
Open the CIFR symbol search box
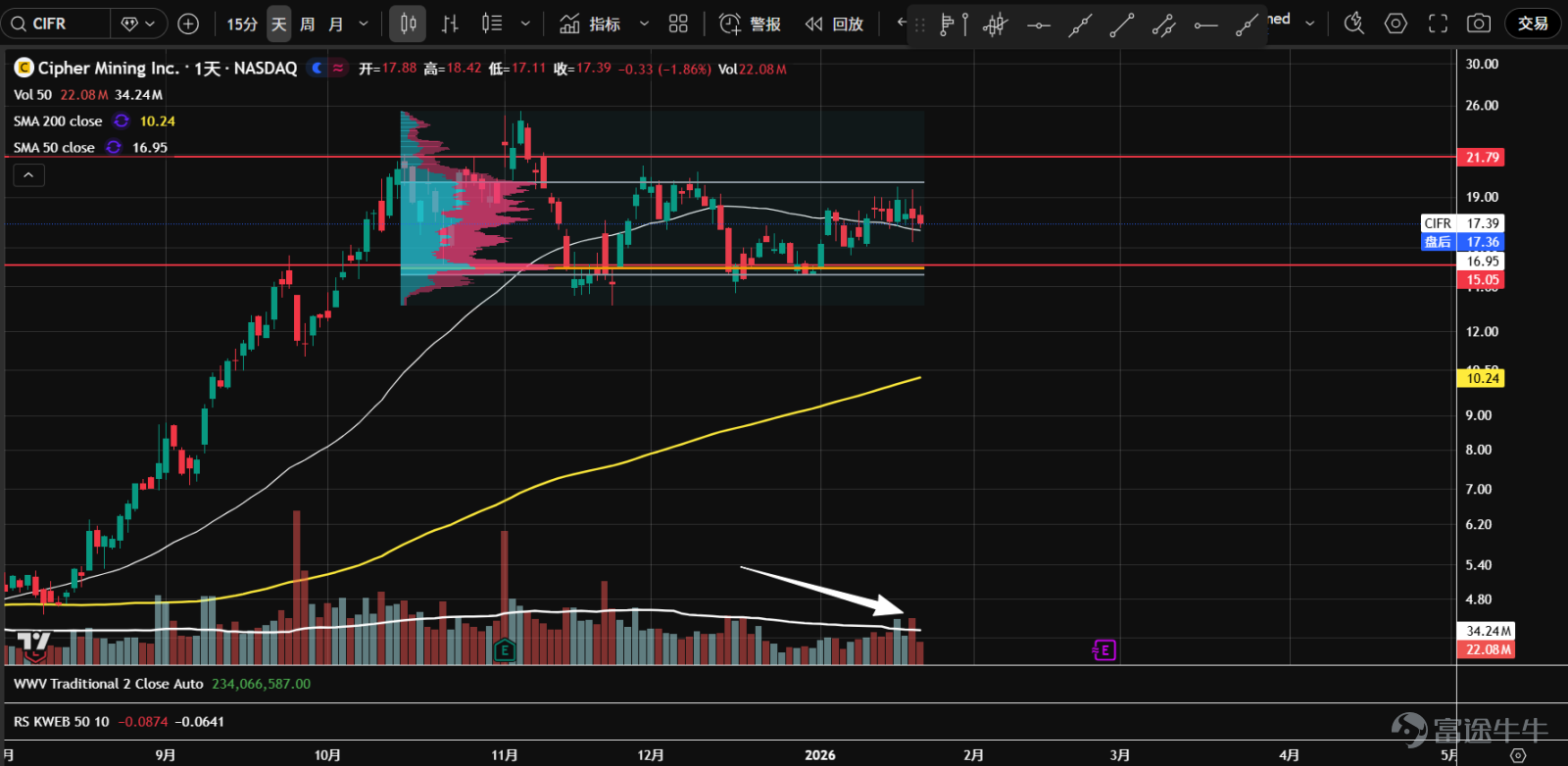click(x=57, y=24)
